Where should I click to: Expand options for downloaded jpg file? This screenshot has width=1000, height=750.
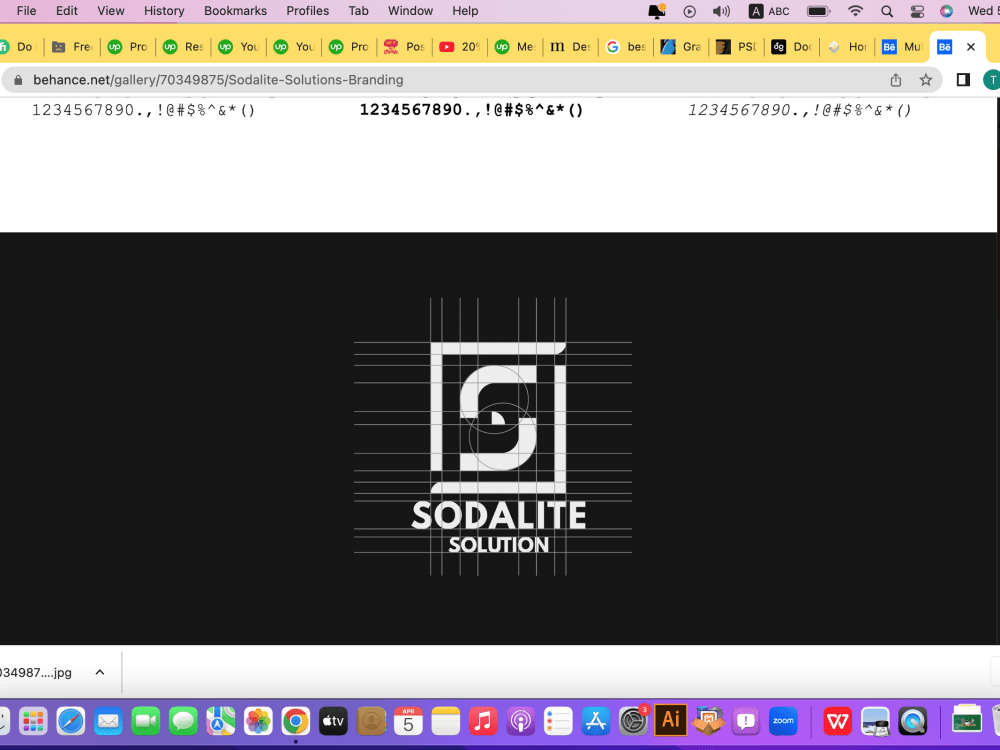(99, 672)
